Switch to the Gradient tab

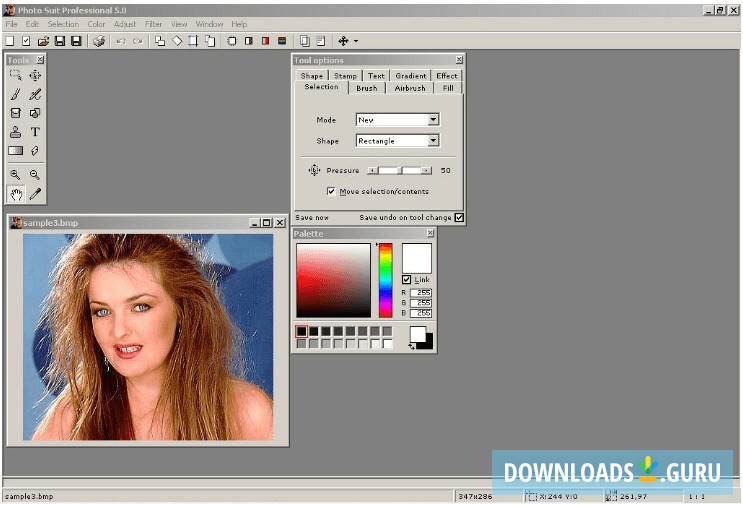410,76
